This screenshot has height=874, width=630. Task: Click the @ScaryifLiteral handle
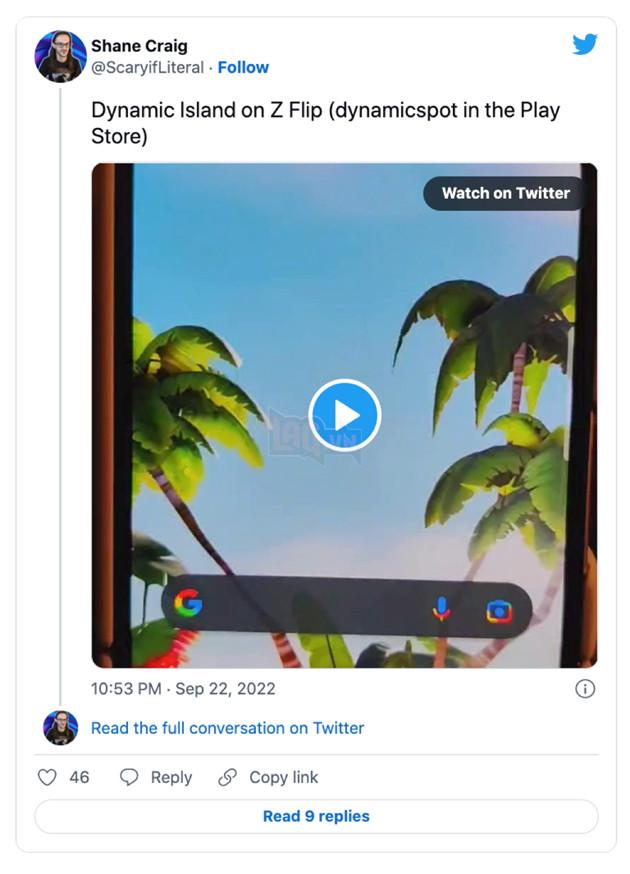coord(147,67)
